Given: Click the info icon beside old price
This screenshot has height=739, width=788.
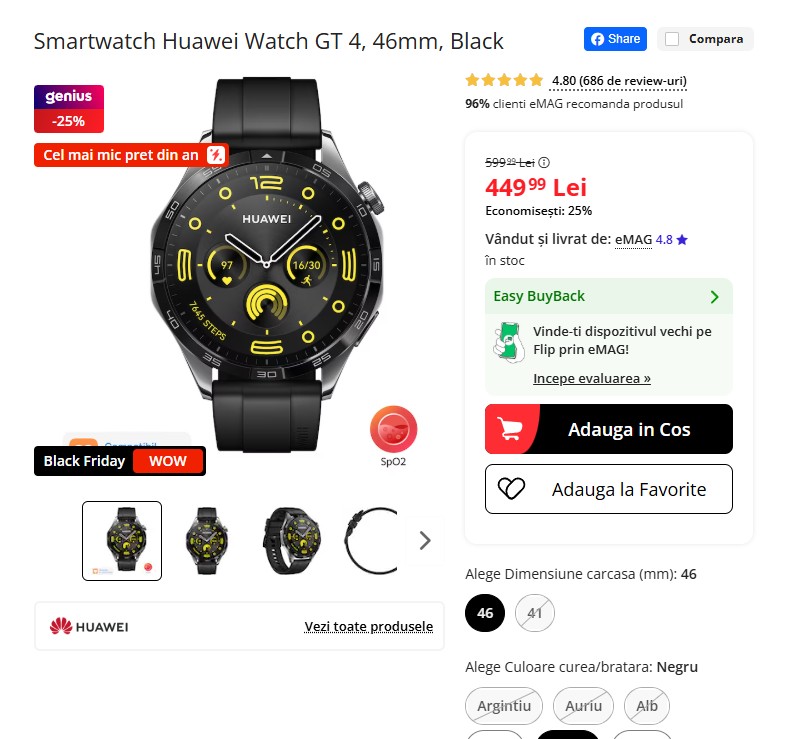Looking at the screenshot, I should point(544,162).
